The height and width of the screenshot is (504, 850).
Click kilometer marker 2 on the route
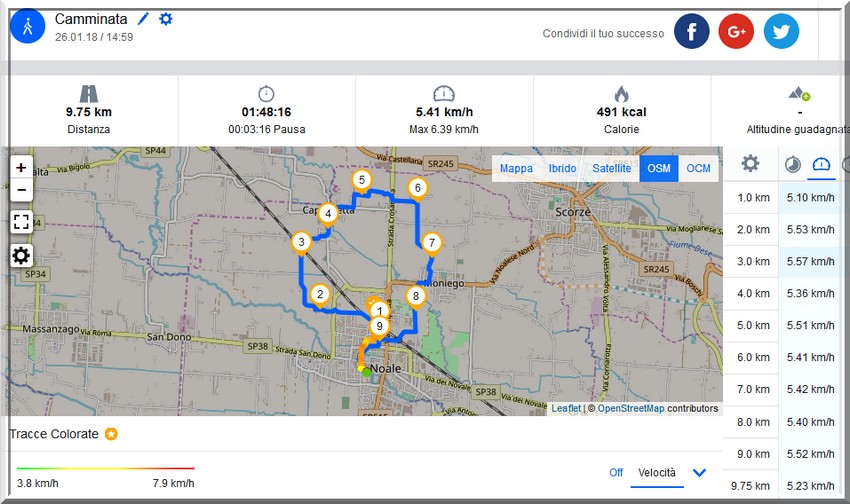click(320, 295)
